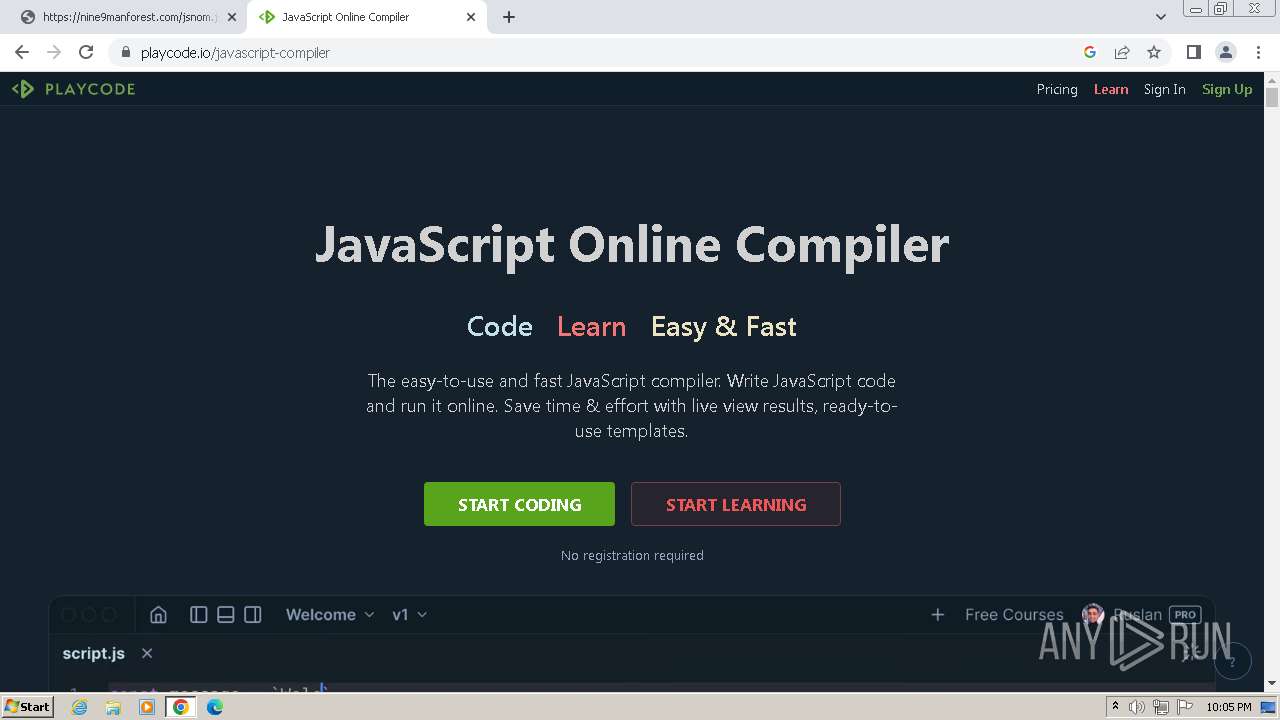This screenshot has width=1280, height=720.
Task: Open the Chrome profile avatar
Action: 1225,52
